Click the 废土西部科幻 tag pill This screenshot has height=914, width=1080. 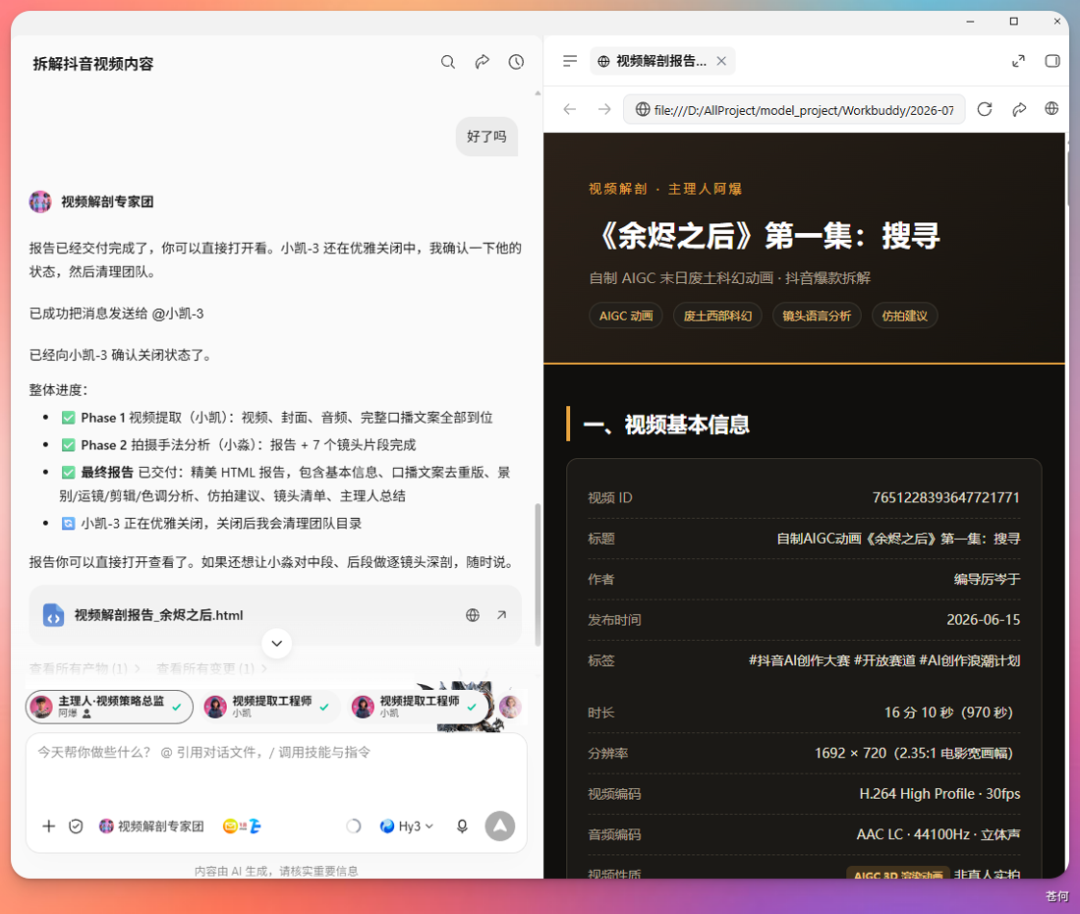coord(718,316)
